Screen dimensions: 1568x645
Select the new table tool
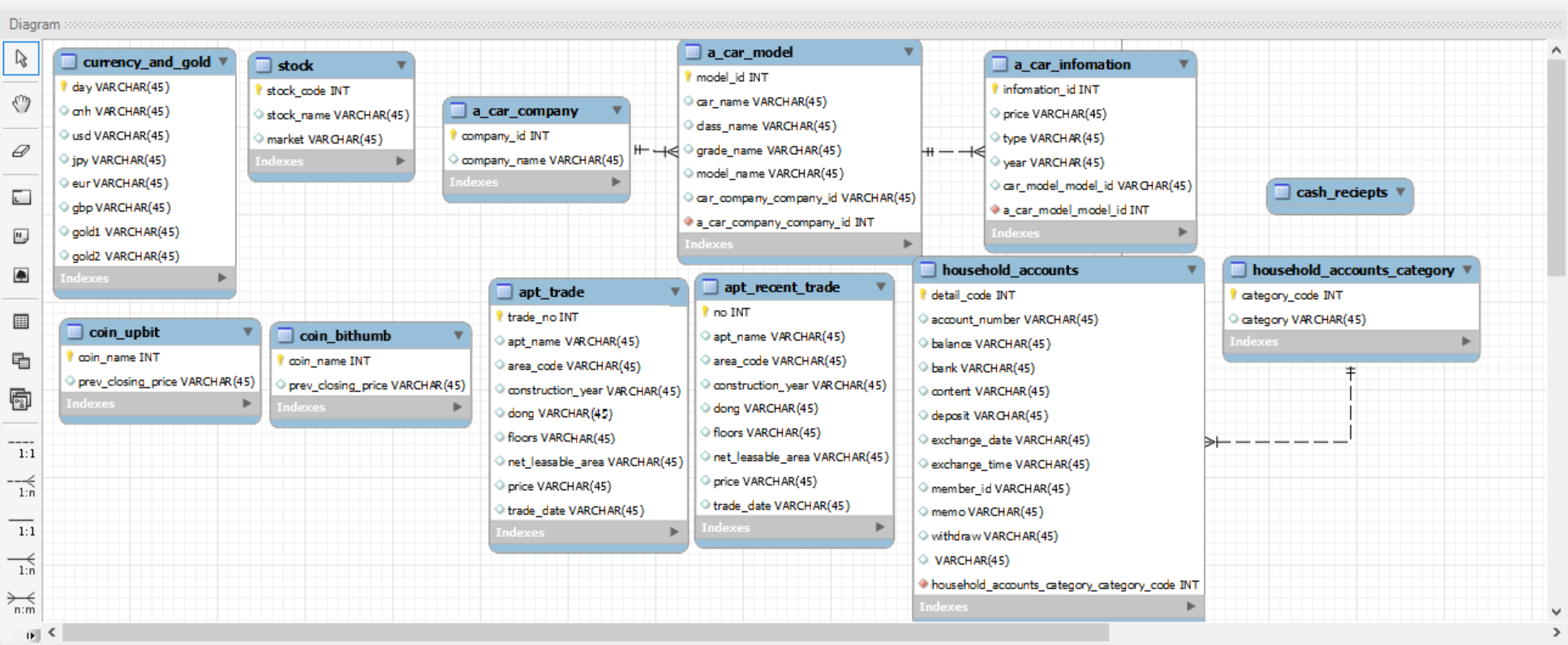point(21,322)
